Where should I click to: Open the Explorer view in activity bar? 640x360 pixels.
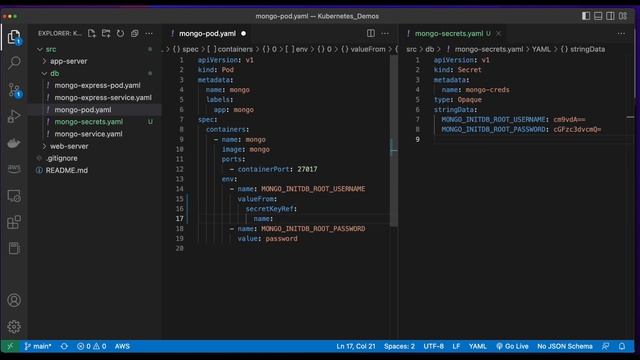tap(14, 37)
